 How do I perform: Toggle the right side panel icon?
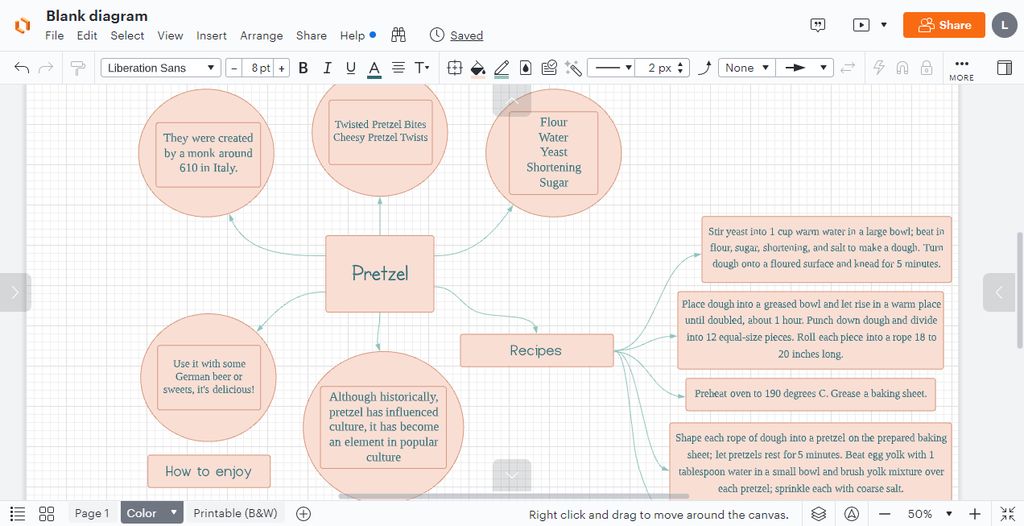tap(1004, 68)
